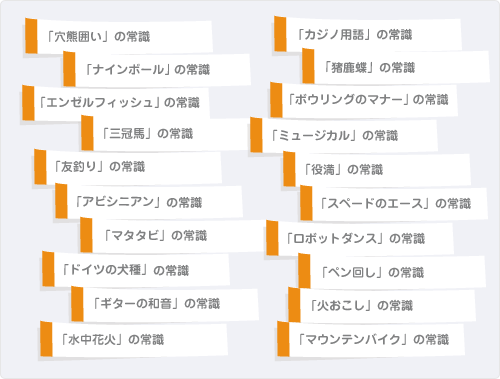Screen dimensions: 500x379
Task: Open 「ボウリングのマナー」の常識 topic
Action: pos(364,100)
